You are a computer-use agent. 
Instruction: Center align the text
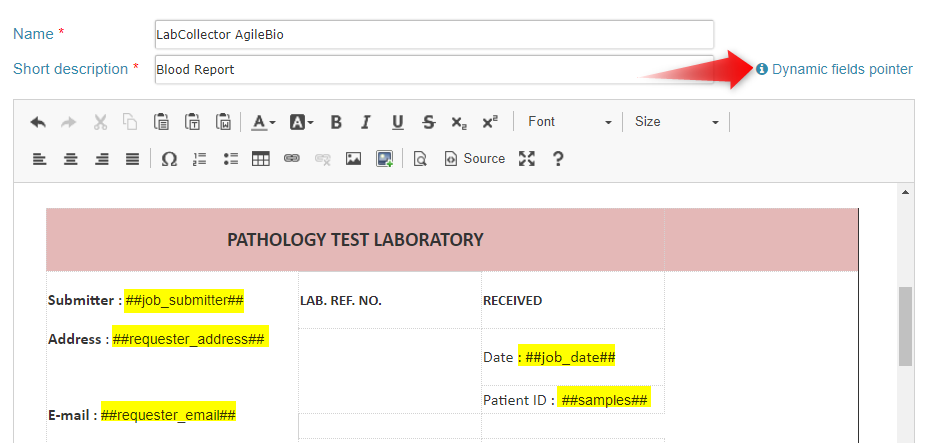(71, 159)
